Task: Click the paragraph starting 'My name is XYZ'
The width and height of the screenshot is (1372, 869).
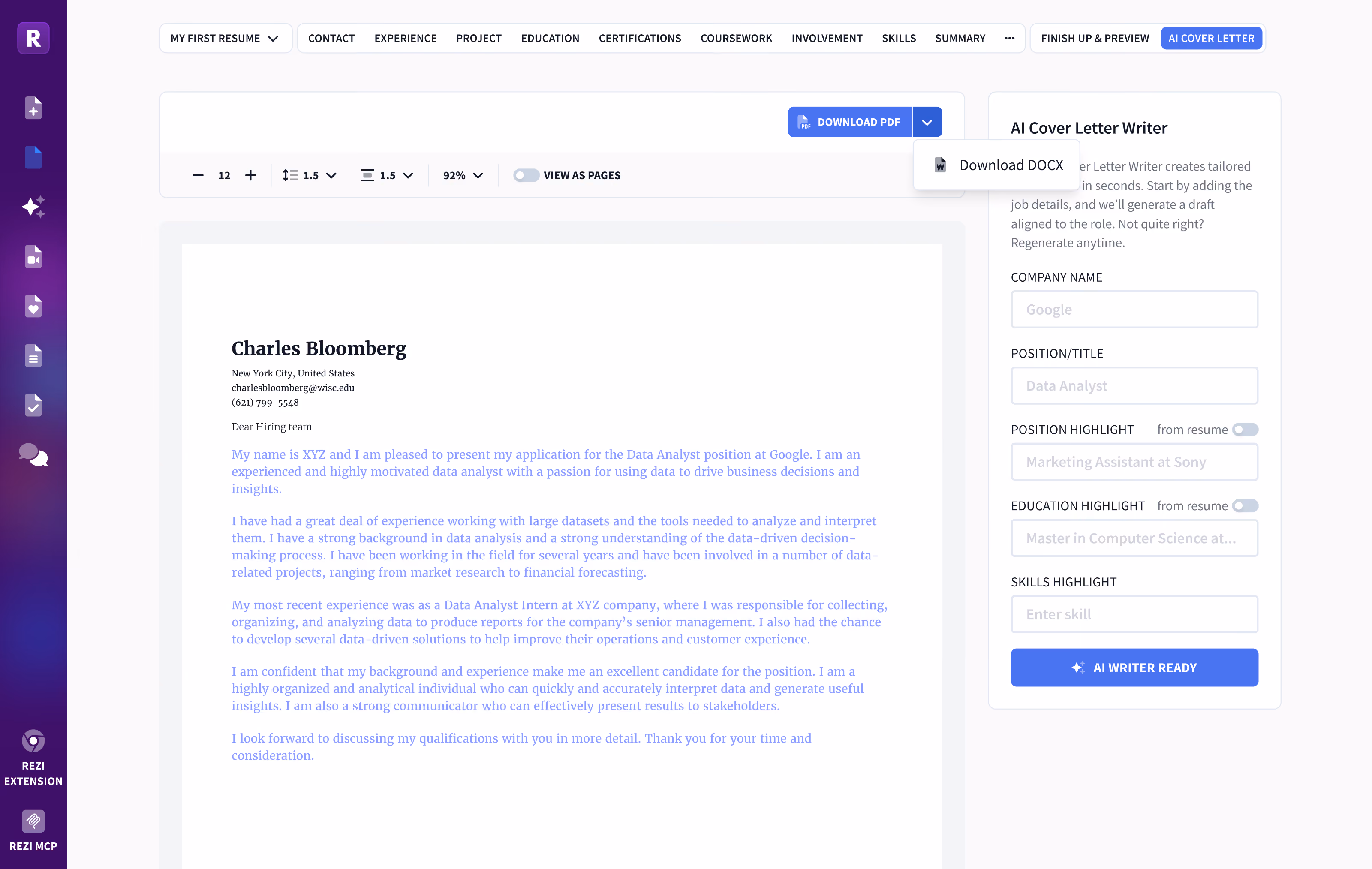Action: click(x=546, y=471)
